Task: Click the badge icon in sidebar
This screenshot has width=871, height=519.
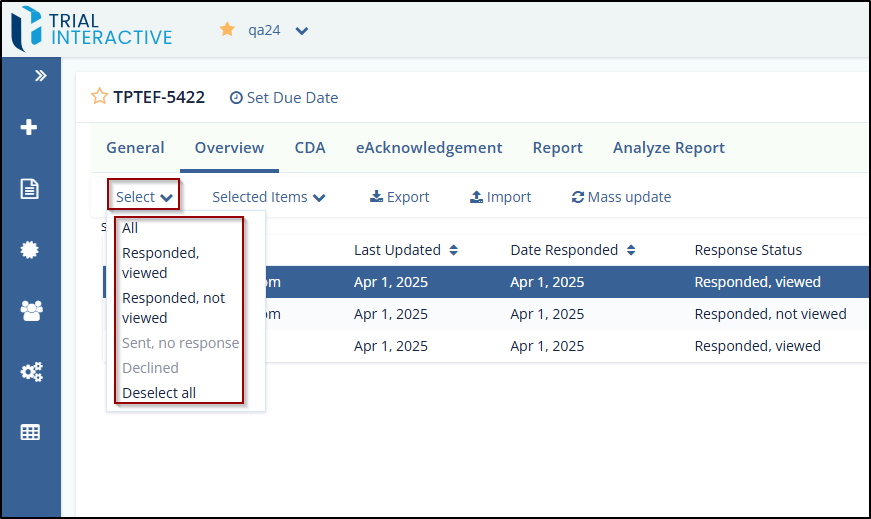Action: [30, 250]
